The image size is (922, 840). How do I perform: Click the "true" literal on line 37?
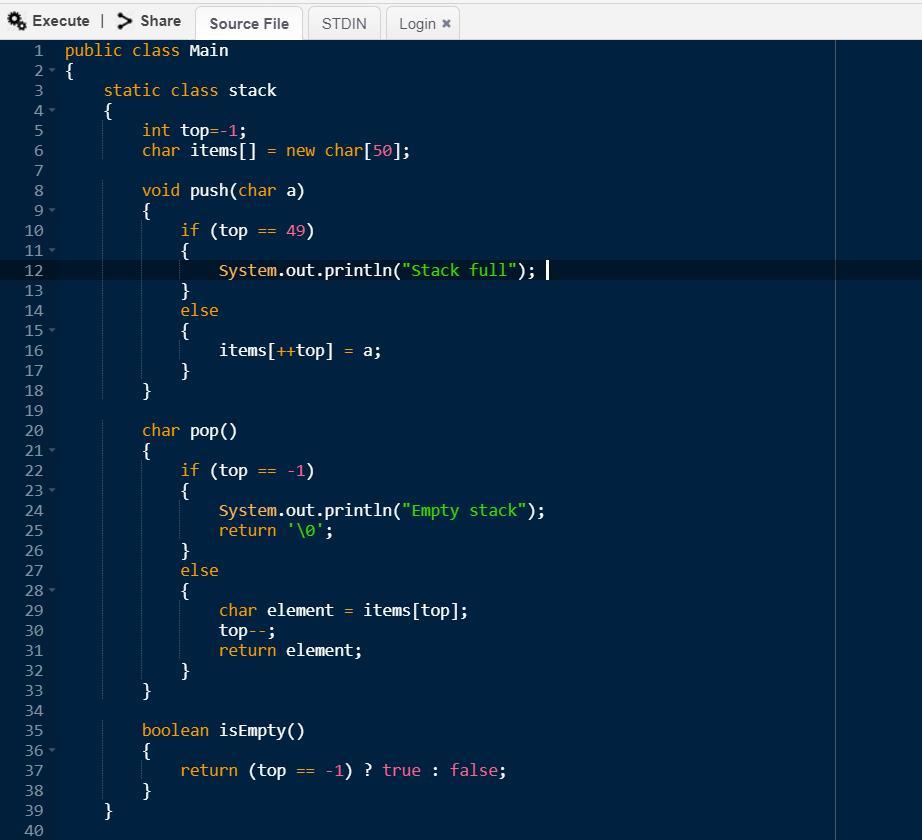pos(402,770)
